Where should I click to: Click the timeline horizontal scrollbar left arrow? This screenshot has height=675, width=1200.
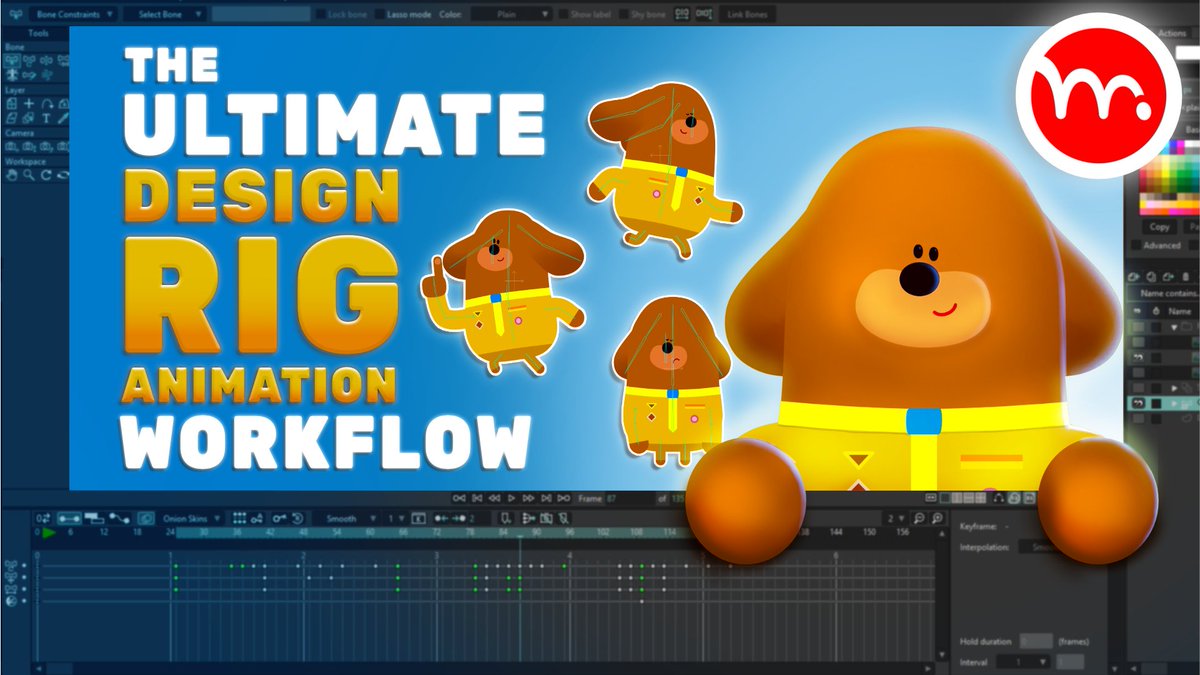(38, 667)
